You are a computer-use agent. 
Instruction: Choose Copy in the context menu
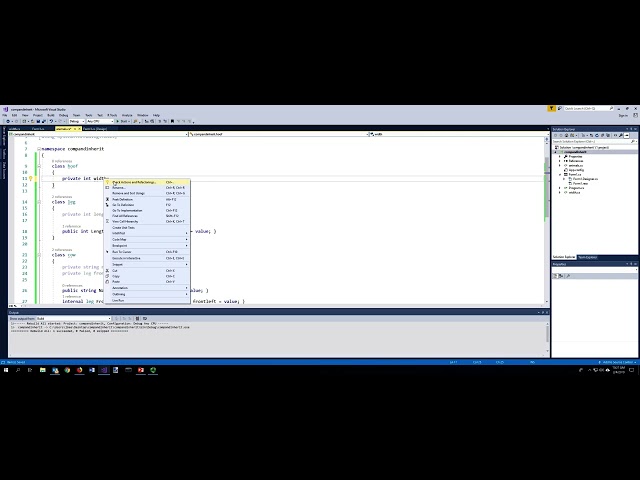147,276
